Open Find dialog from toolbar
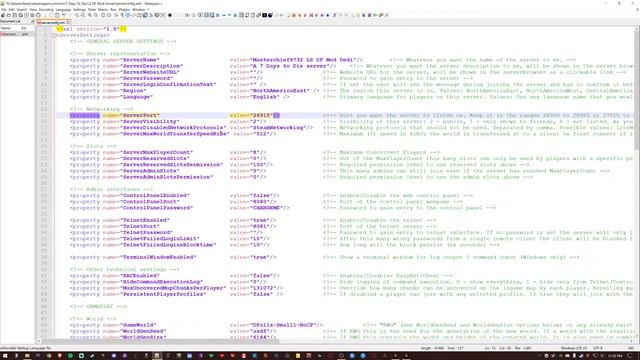The width and height of the screenshot is (640, 360). [x=77, y=15]
